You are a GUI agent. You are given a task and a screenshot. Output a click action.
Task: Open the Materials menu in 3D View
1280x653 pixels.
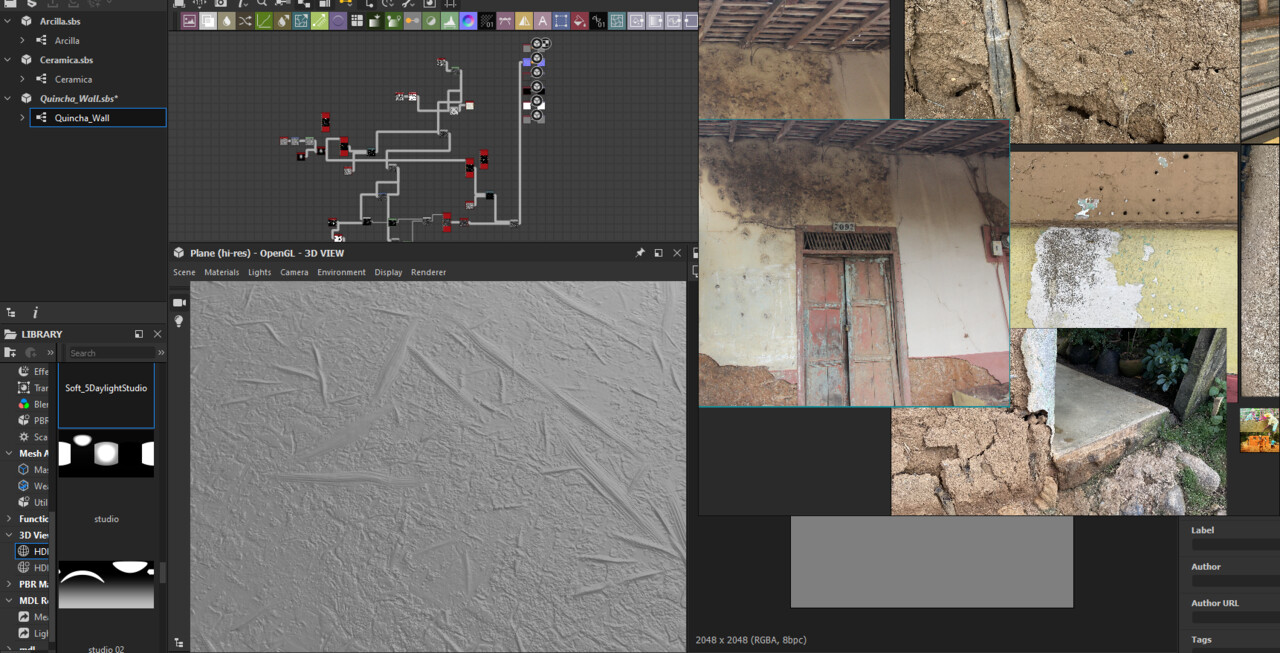(x=222, y=272)
